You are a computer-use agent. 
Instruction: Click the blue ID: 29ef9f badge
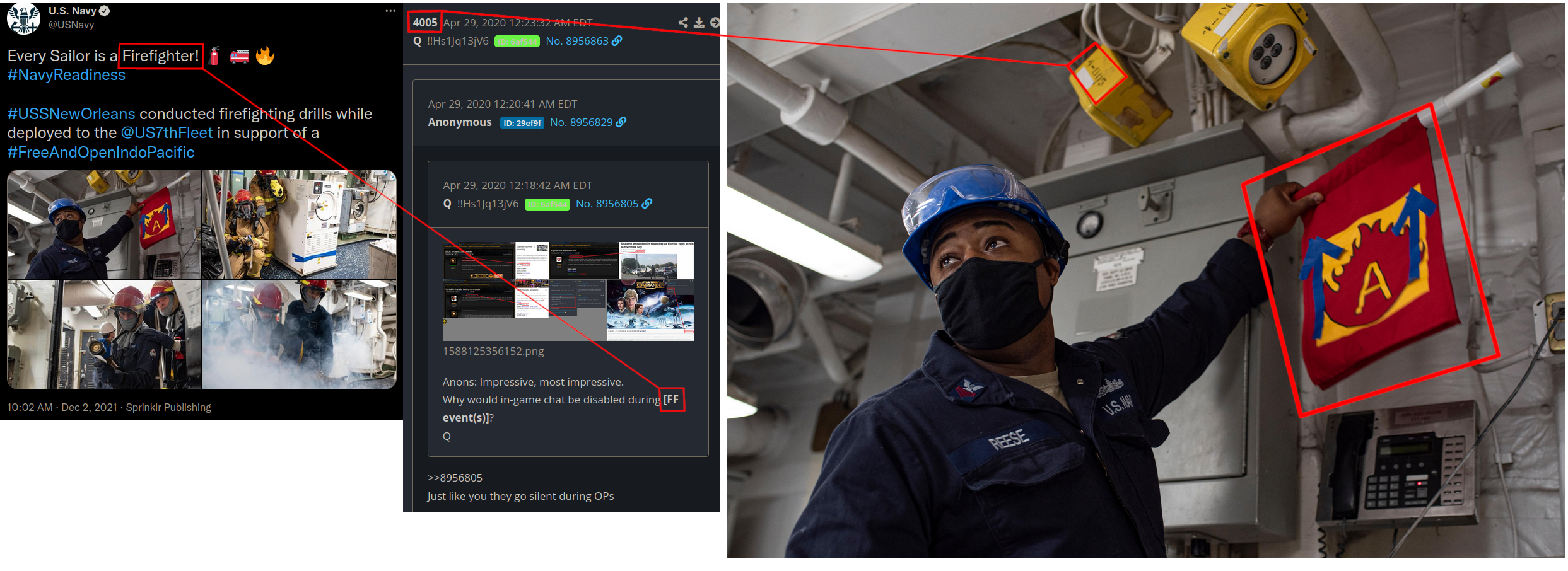pyautogui.click(x=522, y=123)
